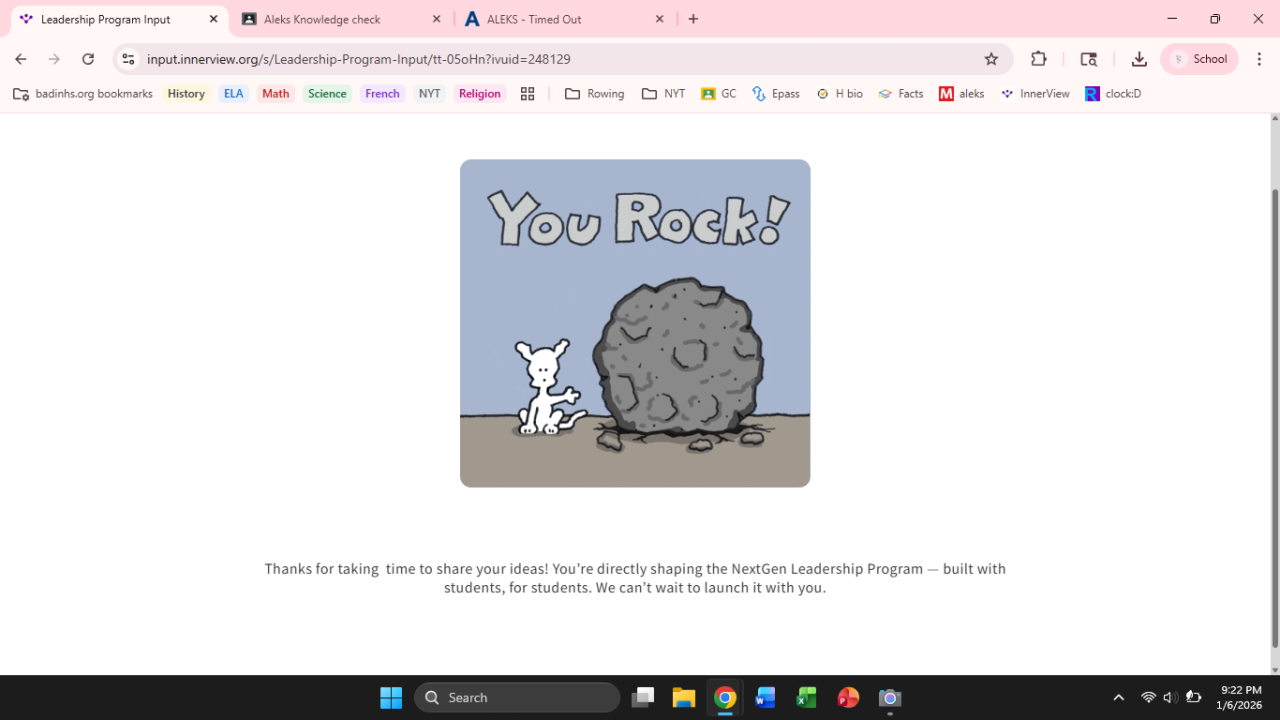
Task: Show hidden system tray icons
Action: (1118, 698)
